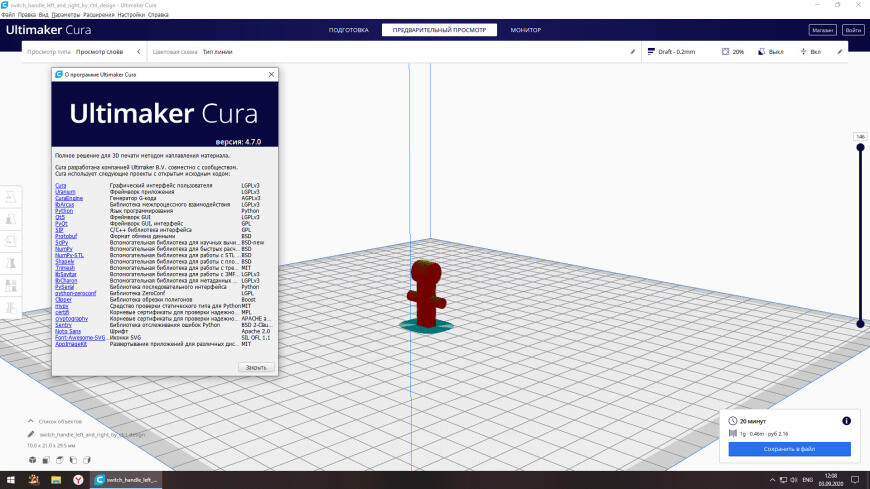
Task: Click the adhesion Вкл icon
Action: (803, 52)
